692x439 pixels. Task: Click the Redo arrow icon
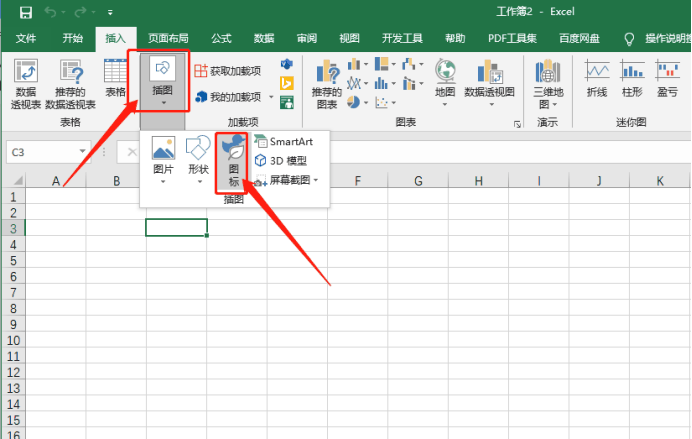80,12
